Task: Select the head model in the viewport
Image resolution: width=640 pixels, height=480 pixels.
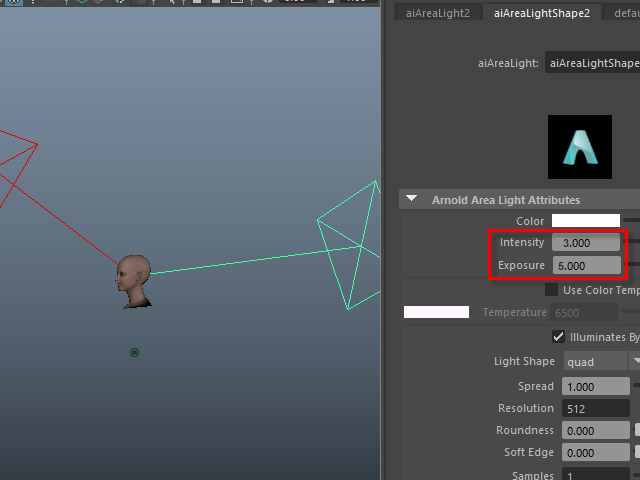Action: click(x=134, y=279)
